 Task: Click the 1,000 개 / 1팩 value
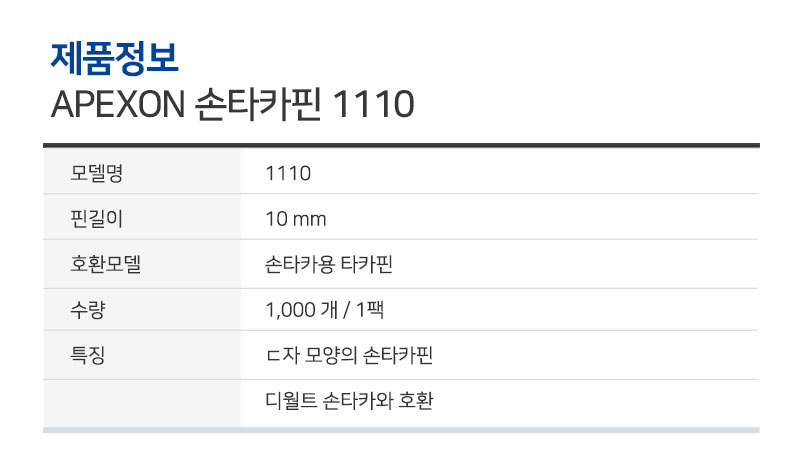pos(324,310)
